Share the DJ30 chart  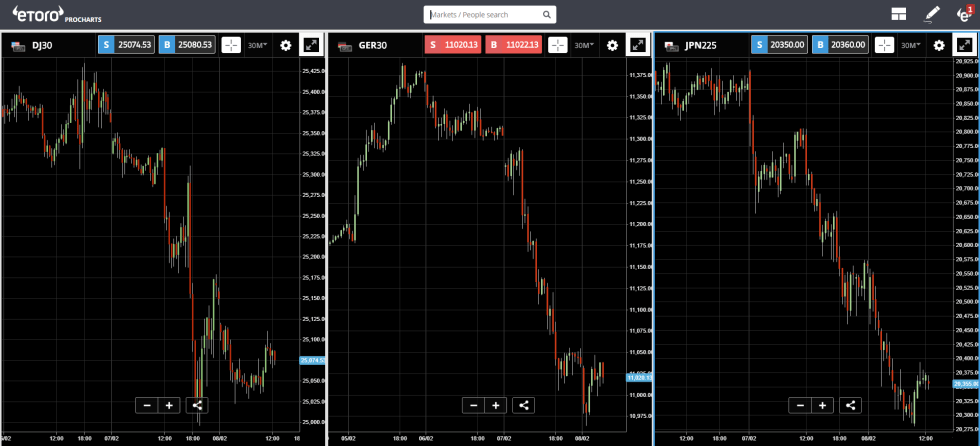pos(196,405)
